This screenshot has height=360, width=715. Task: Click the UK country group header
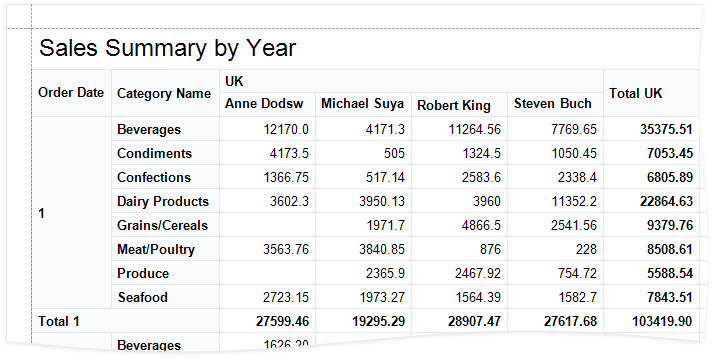tap(411, 81)
